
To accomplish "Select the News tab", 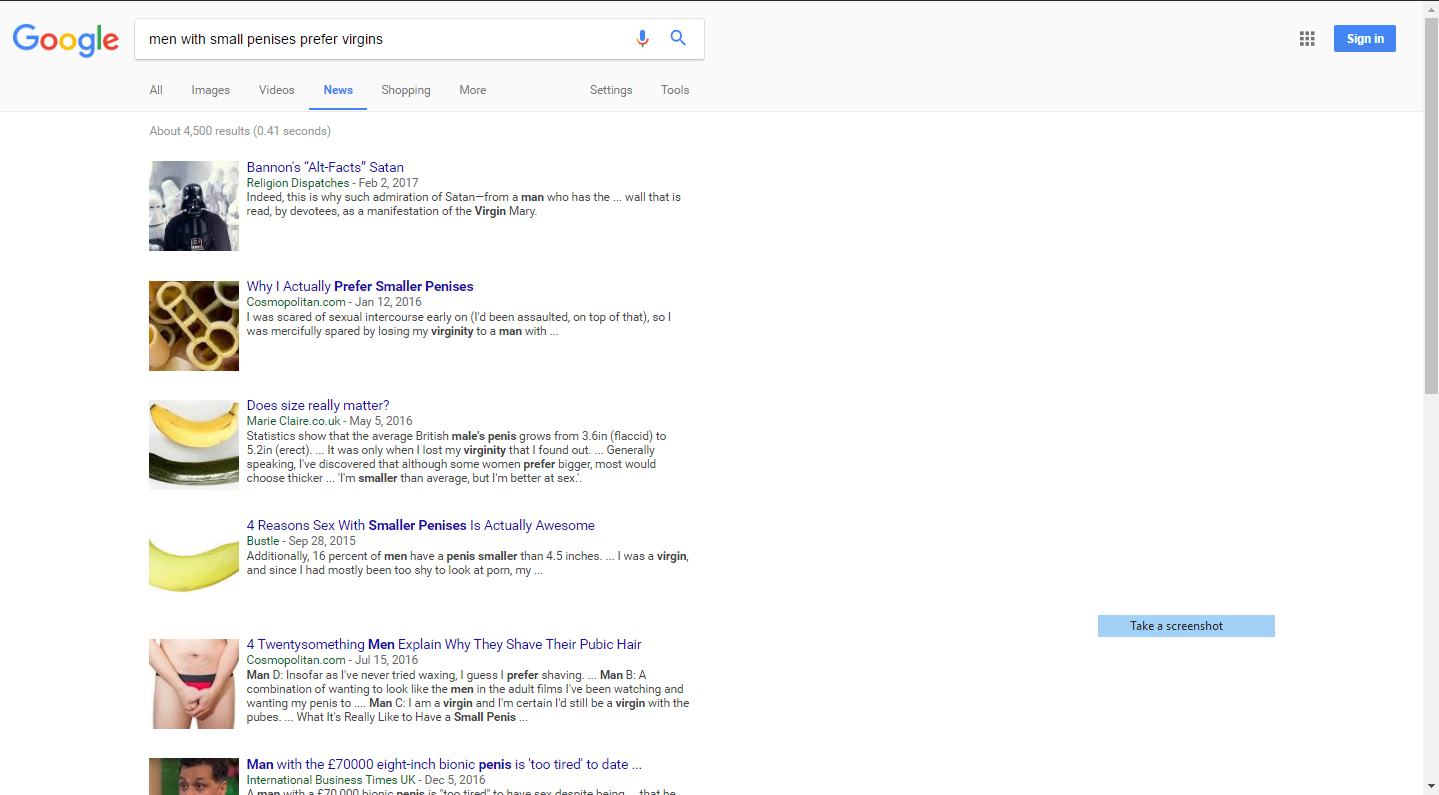I will [338, 90].
